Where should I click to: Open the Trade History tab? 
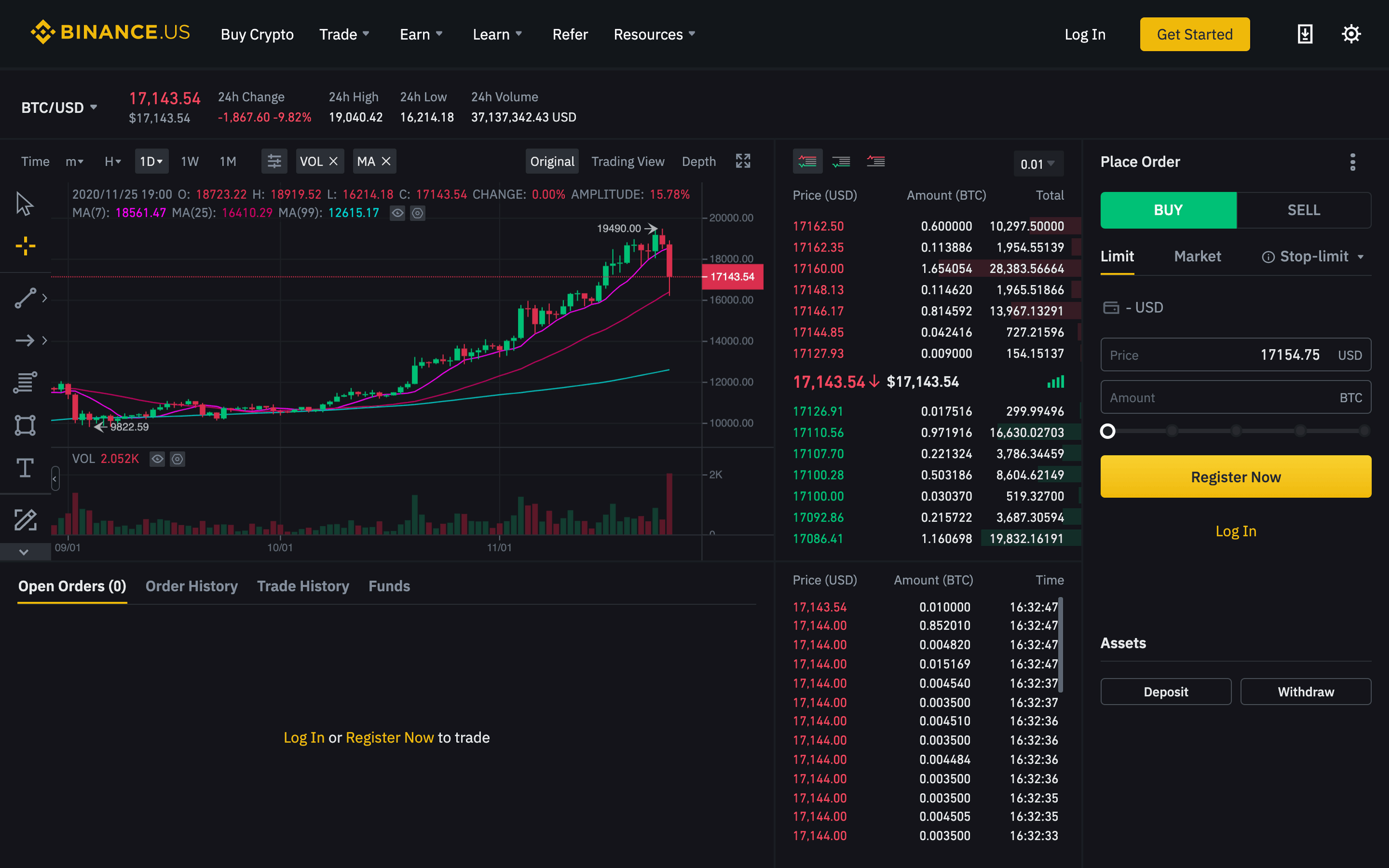tap(303, 586)
